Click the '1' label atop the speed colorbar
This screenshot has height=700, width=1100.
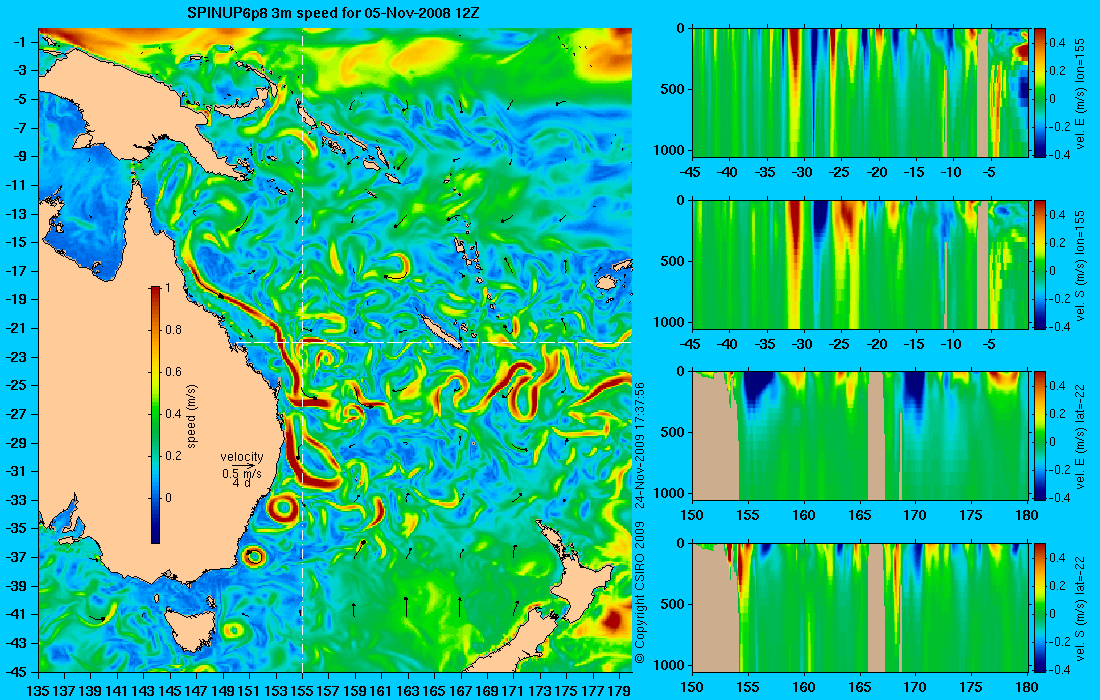pyautogui.click(x=166, y=288)
